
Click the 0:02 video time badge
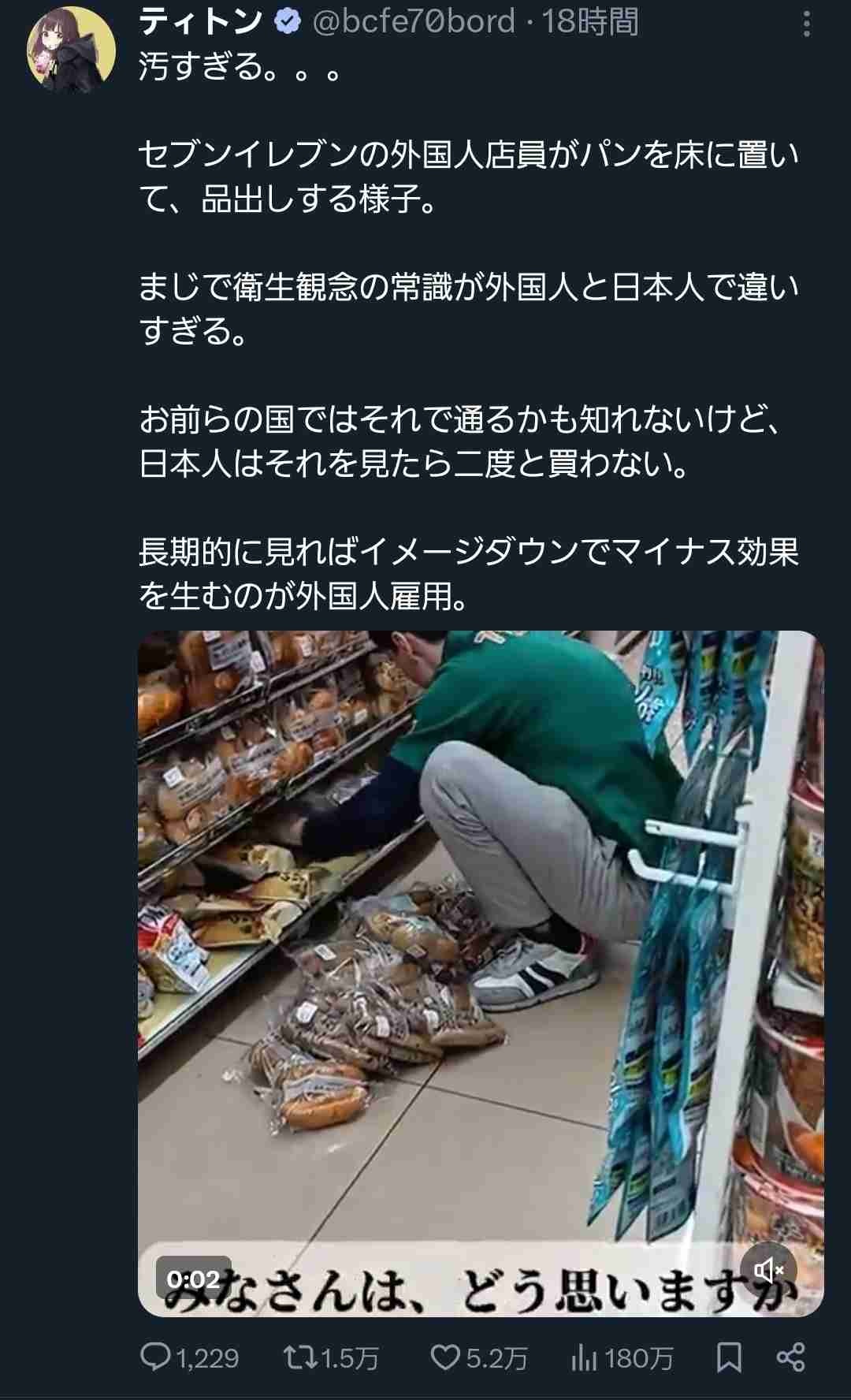coord(194,1278)
